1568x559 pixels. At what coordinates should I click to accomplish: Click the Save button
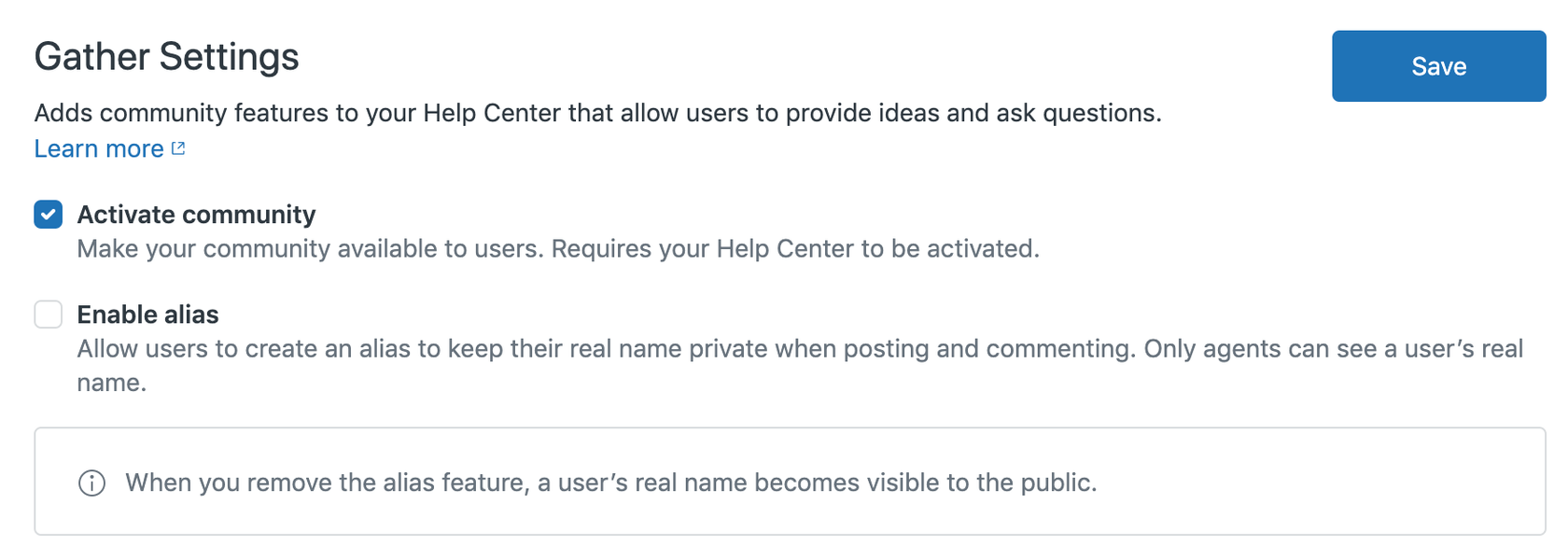pos(1437,66)
